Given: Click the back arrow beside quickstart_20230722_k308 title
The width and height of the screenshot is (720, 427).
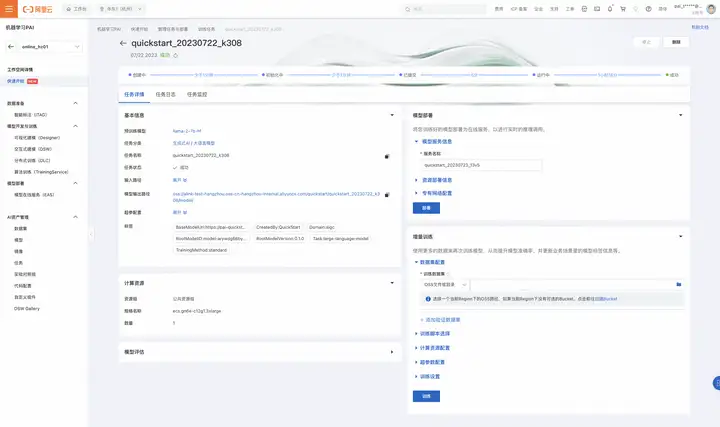Looking at the screenshot, I should click(123, 43).
